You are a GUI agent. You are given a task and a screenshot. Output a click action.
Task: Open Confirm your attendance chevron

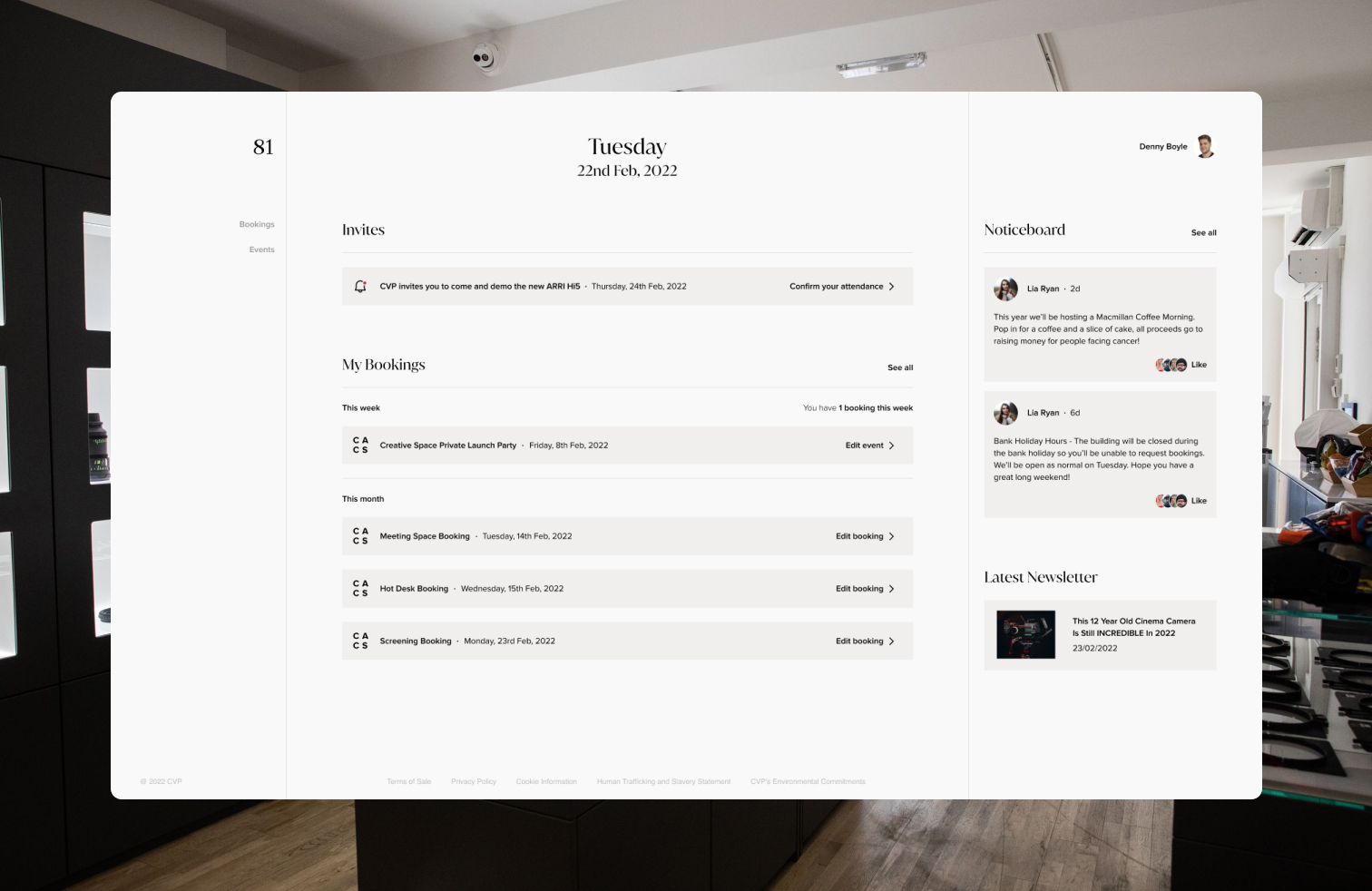[x=891, y=287]
